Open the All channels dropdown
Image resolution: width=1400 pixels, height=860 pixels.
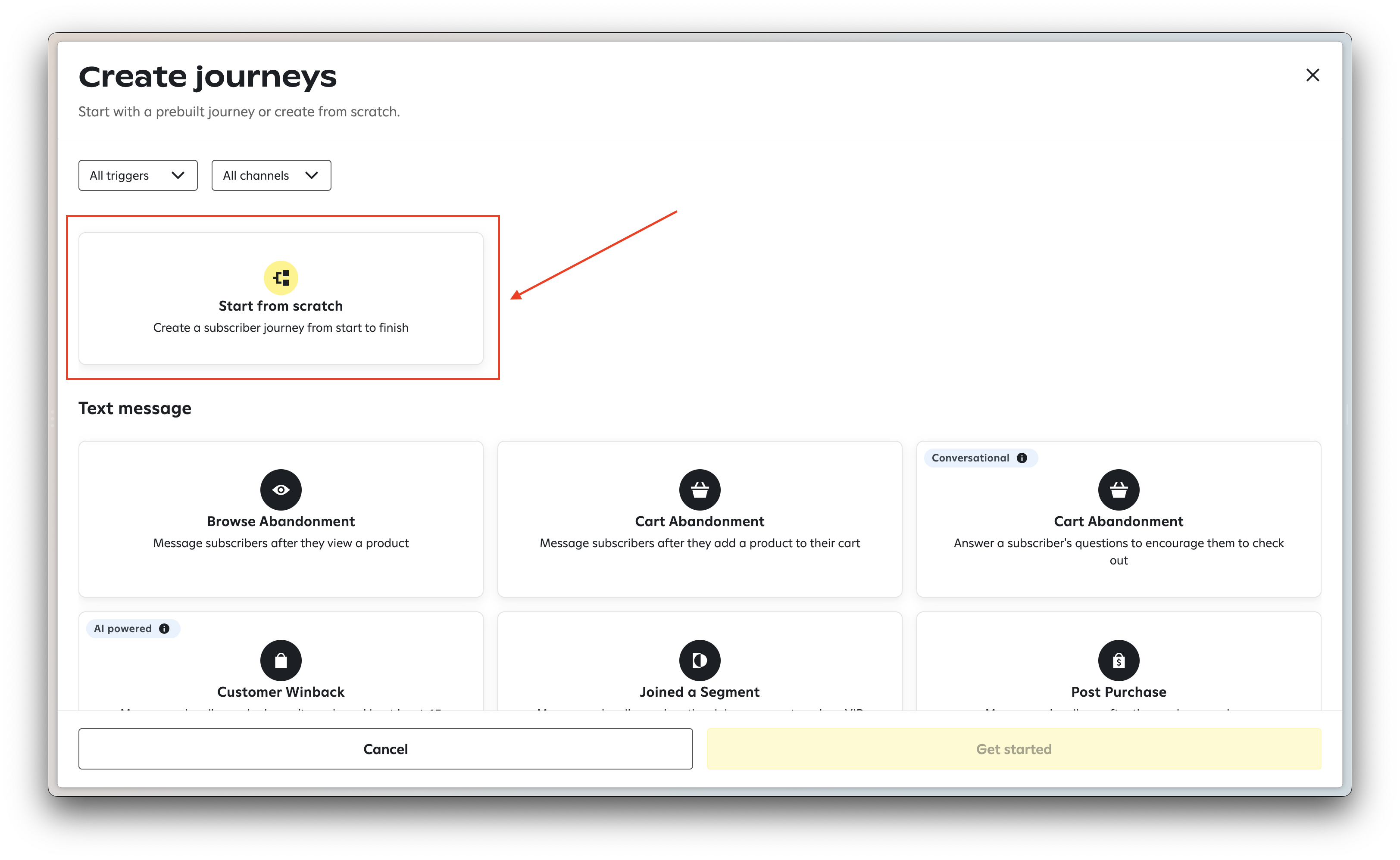point(271,175)
